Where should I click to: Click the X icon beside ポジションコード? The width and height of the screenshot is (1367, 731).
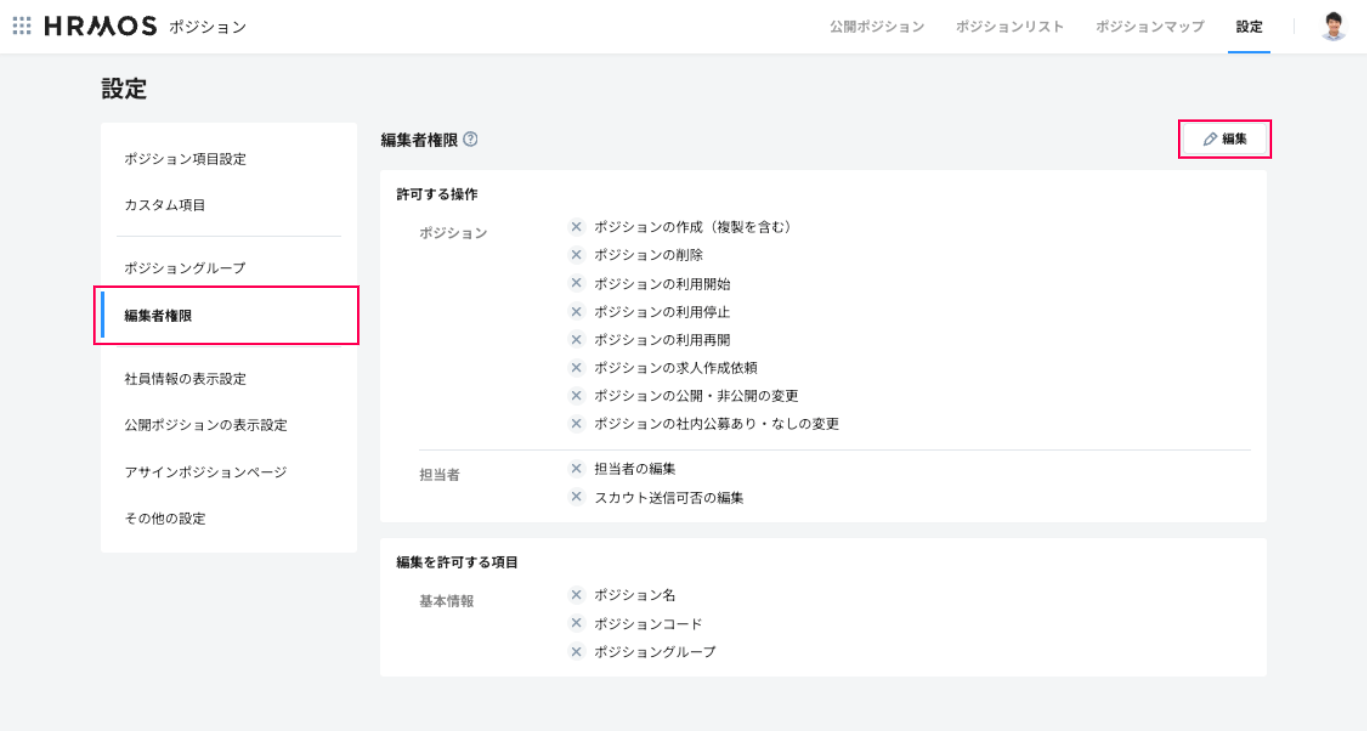pos(576,623)
